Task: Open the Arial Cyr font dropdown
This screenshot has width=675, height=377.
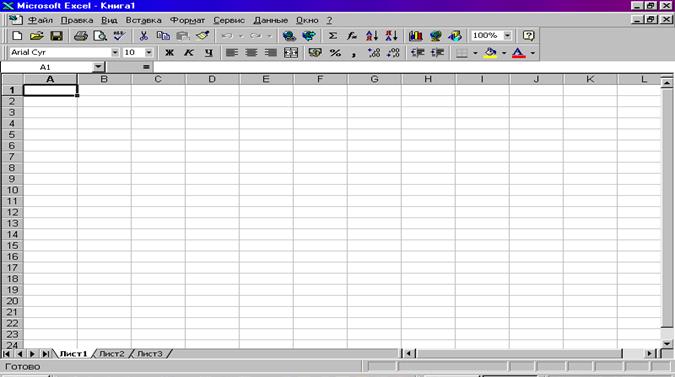Action: pos(115,53)
